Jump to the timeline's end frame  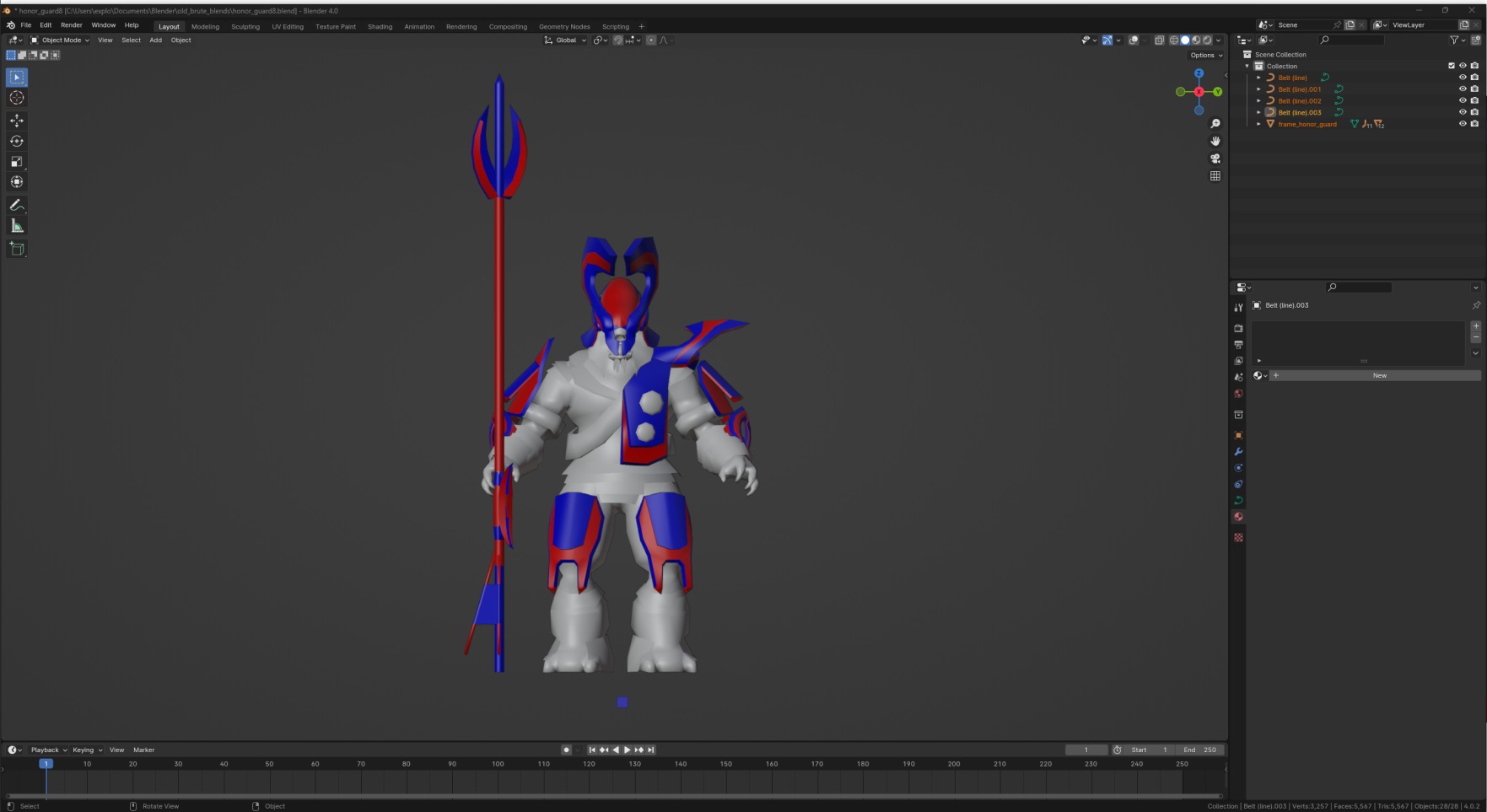tap(650, 750)
